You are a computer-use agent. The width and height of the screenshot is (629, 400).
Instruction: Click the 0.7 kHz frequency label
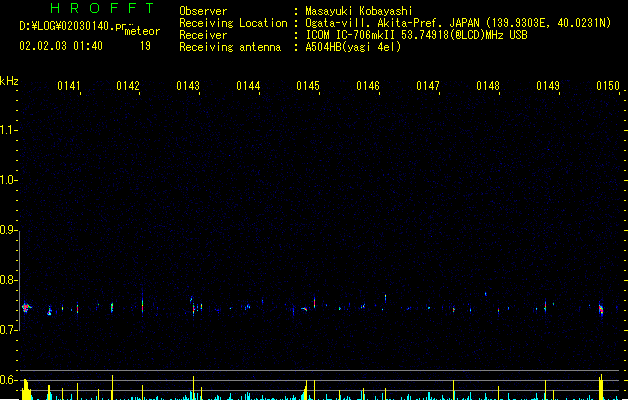(x=8, y=330)
